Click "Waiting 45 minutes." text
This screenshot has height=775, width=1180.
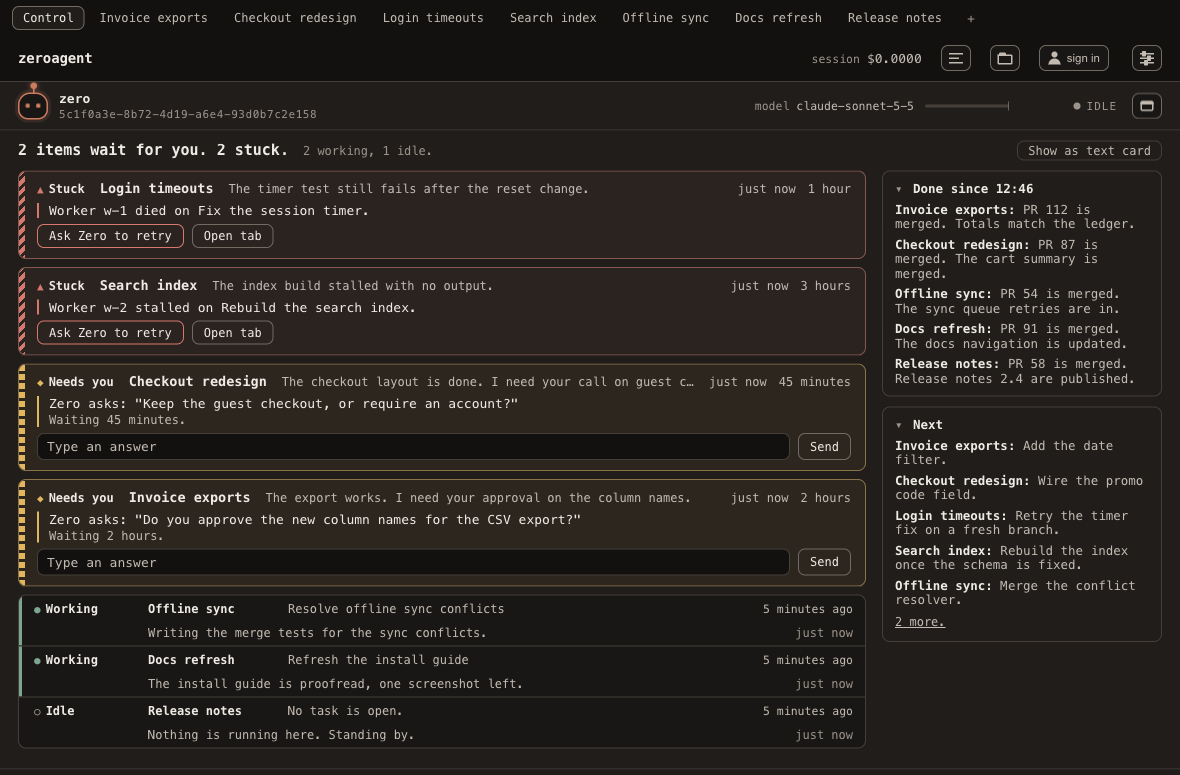click(117, 420)
